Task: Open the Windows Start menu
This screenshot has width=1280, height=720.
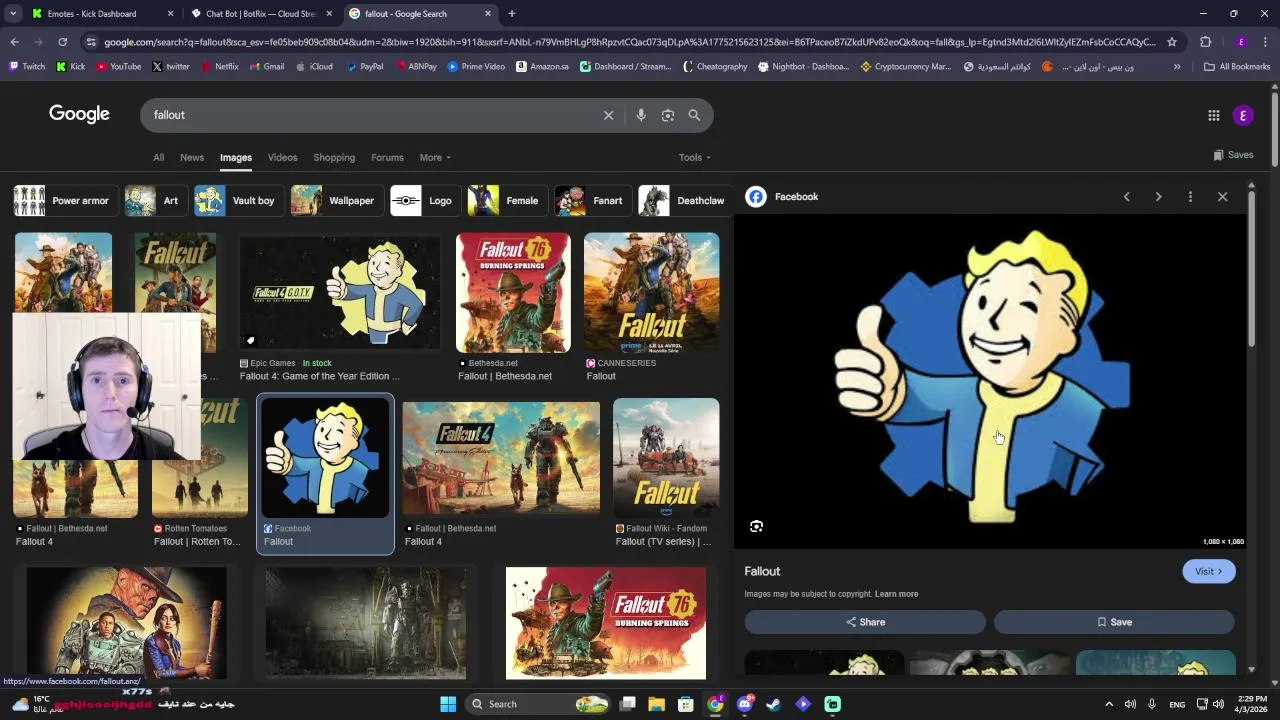Action: point(448,704)
